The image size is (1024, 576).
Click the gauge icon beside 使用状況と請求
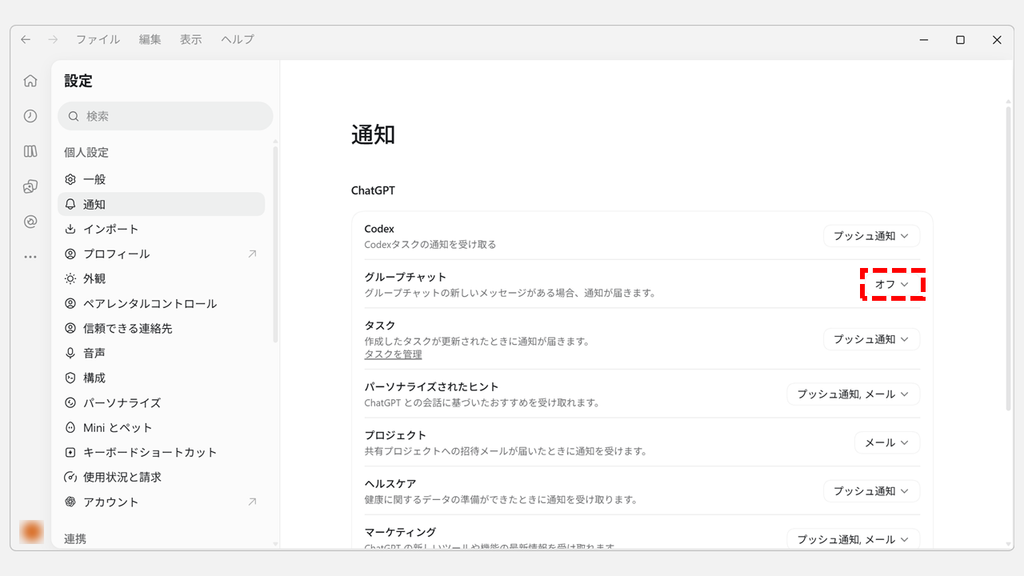point(71,477)
